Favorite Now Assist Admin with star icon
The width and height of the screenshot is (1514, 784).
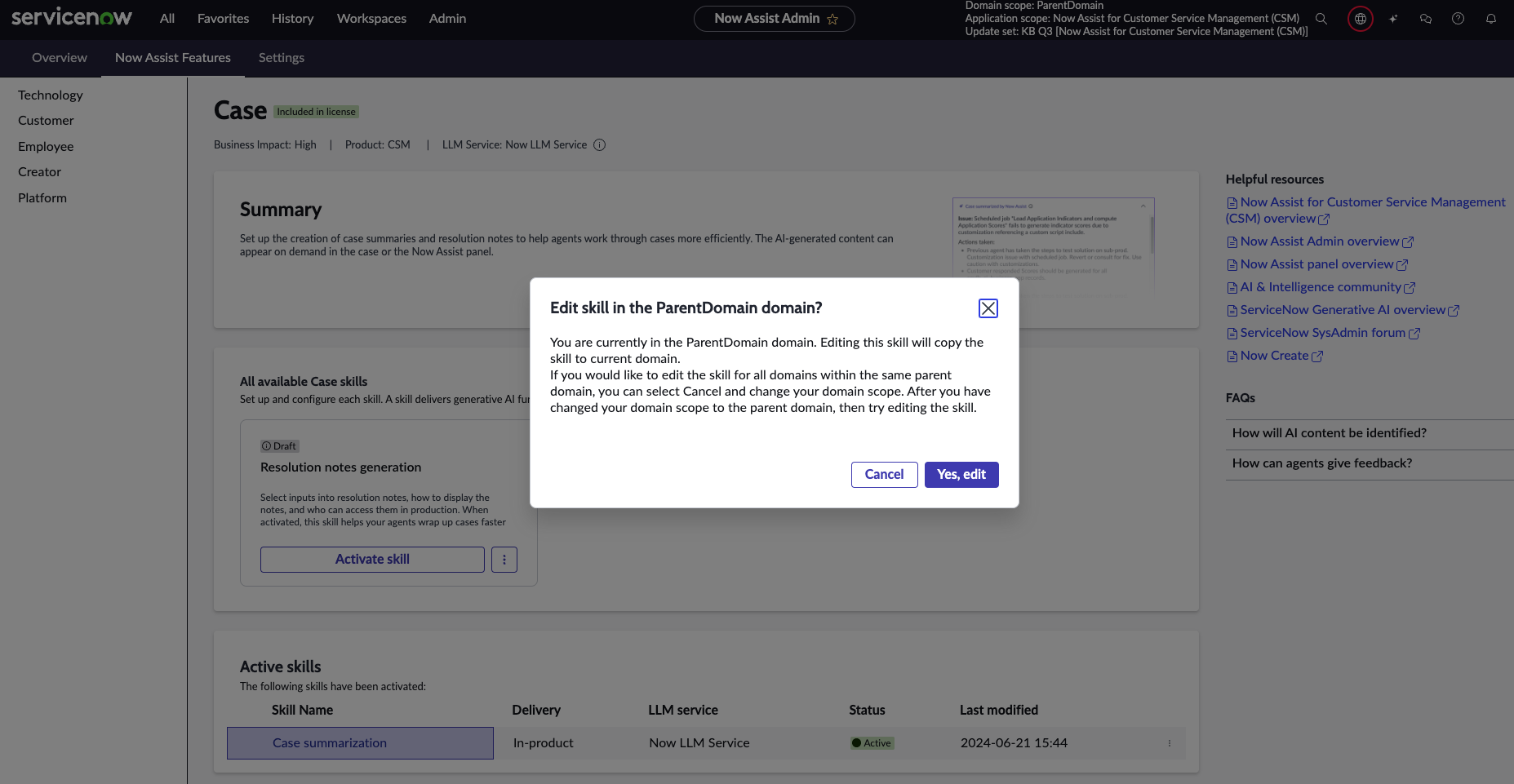(x=832, y=19)
